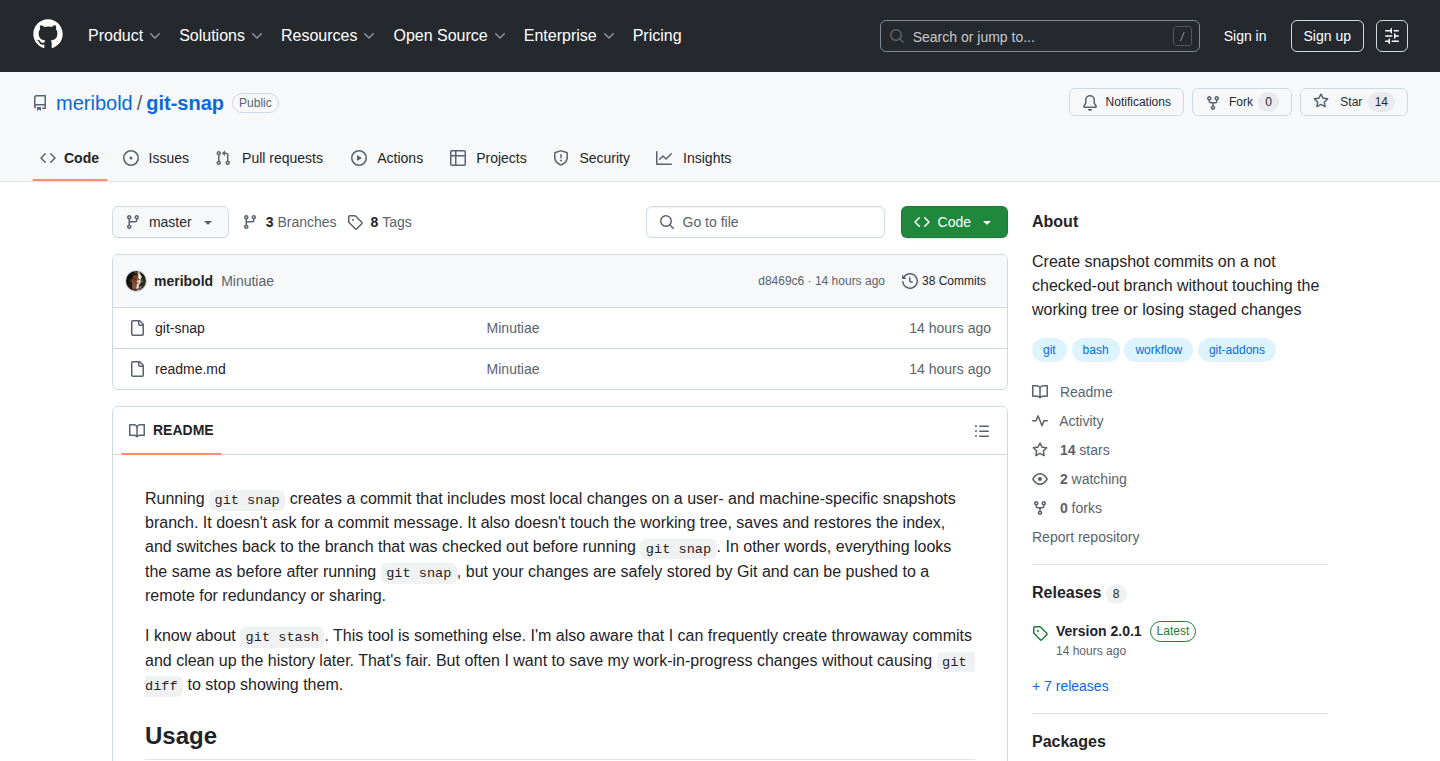
Task: Click the book icon in README tab
Action: pyautogui.click(x=137, y=430)
